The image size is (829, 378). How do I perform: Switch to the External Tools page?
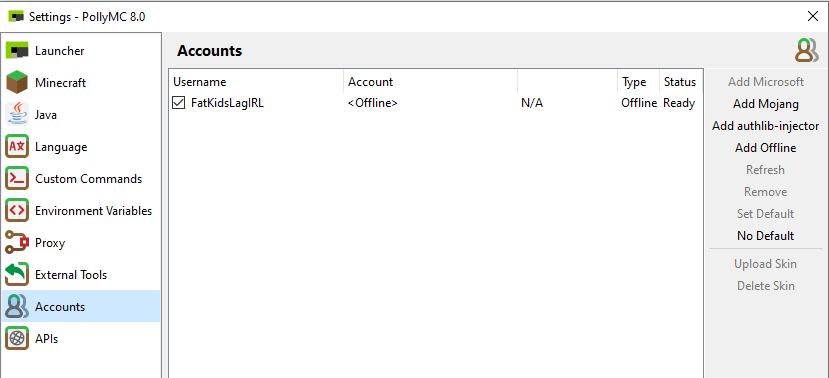[71, 275]
